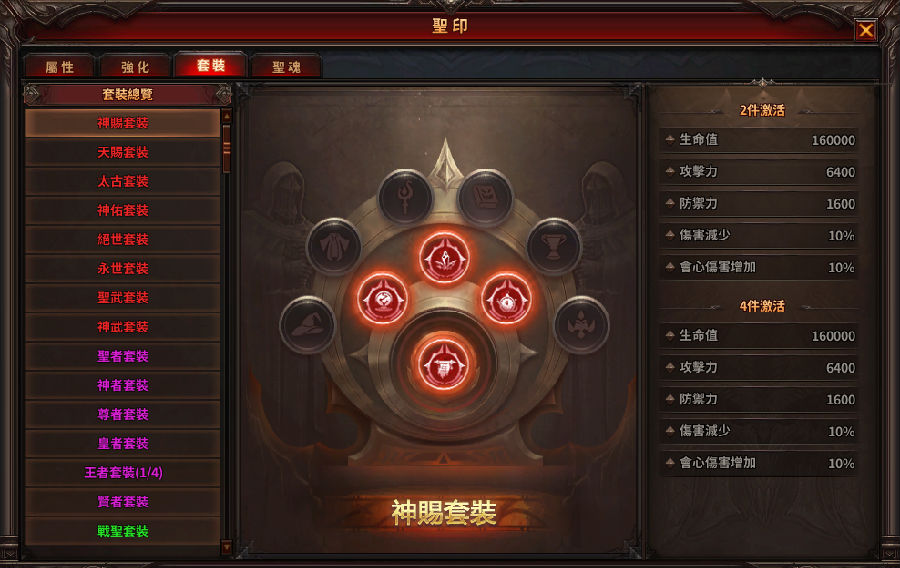Switch to the 聖魂 tab
The width and height of the screenshot is (900, 568).
coord(286,67)
